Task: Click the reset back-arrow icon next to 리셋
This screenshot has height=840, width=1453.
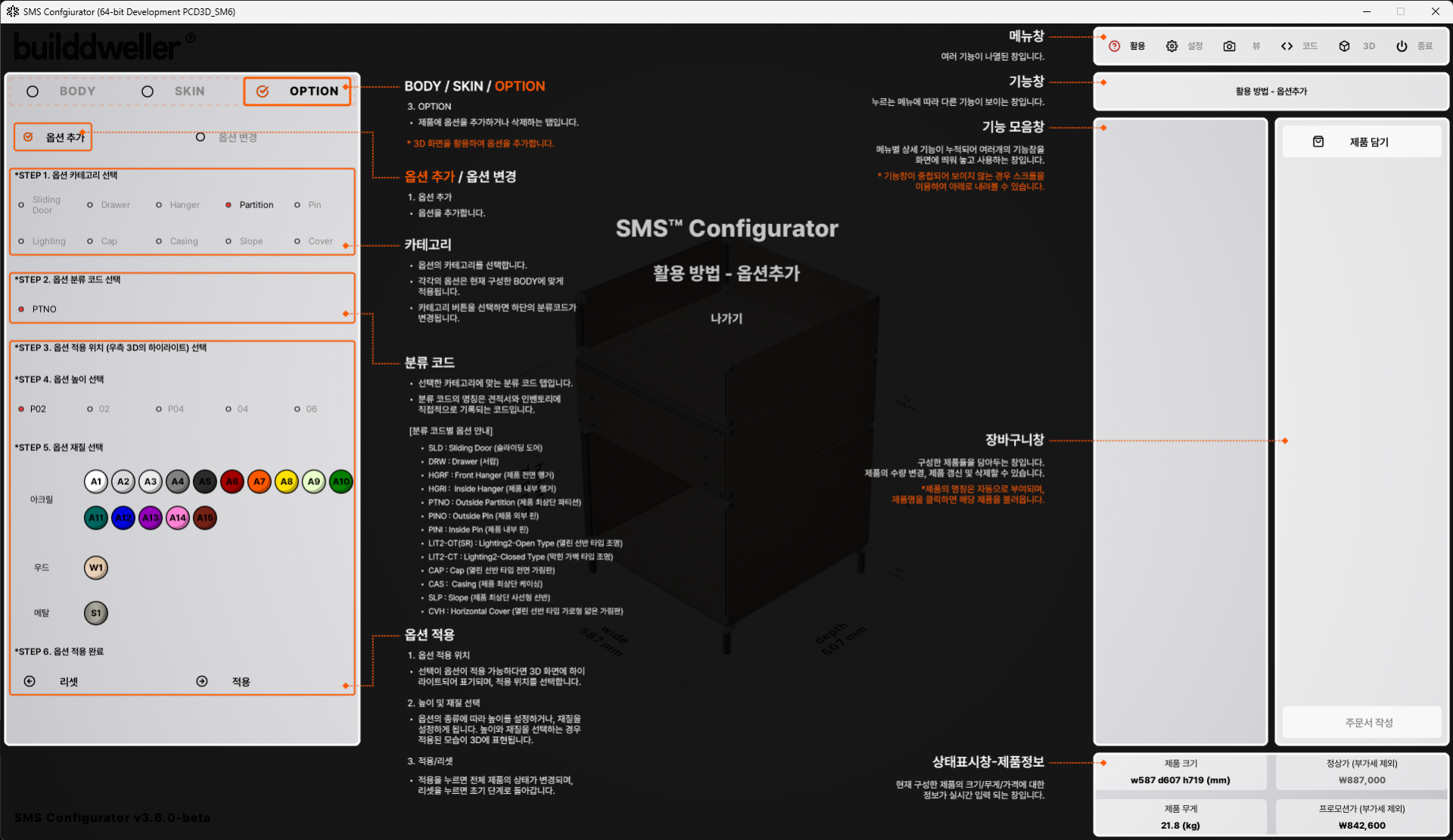Action: pyautogui.click(x=30, y=681)
